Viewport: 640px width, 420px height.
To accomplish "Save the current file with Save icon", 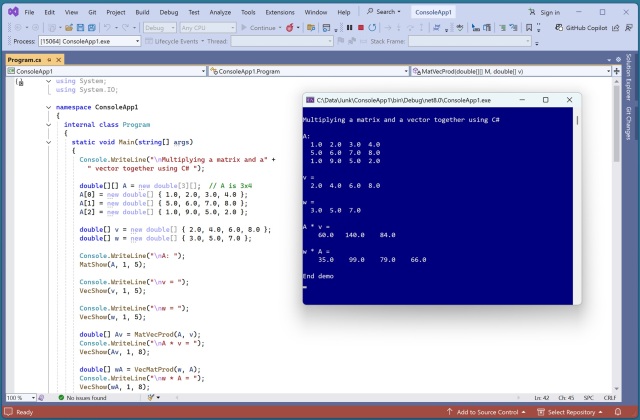I will pyautogui.click(x=80, y=28).
